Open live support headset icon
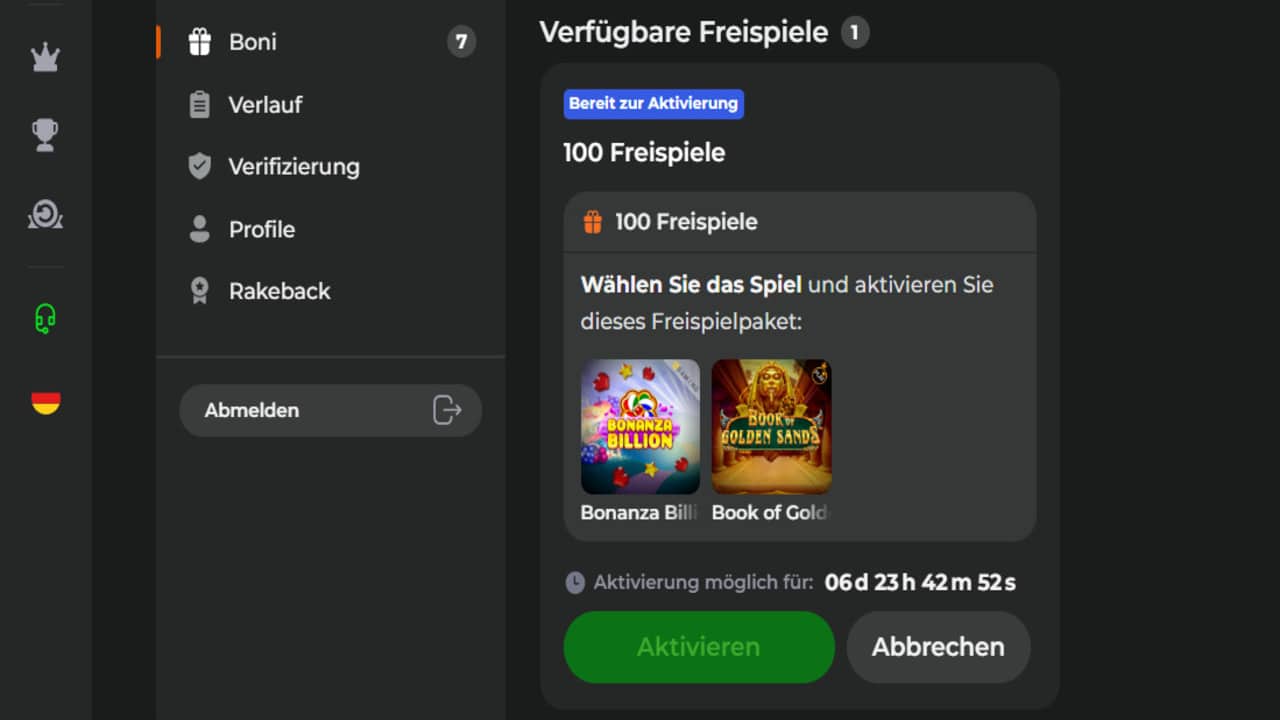1280x720 pixels. tap(45, 319)
